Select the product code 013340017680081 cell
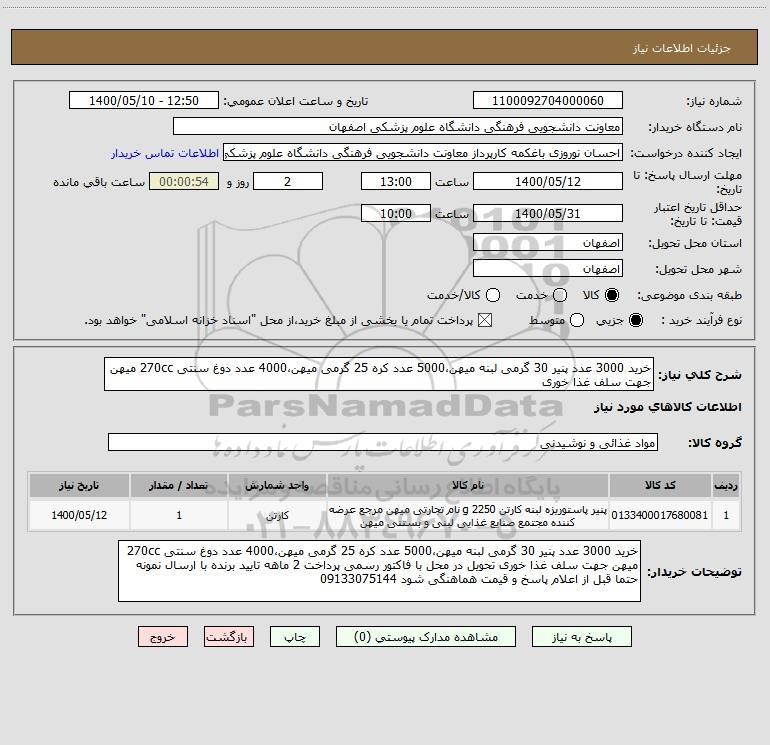This screenshot has width=770, height=745. [660, 515]
